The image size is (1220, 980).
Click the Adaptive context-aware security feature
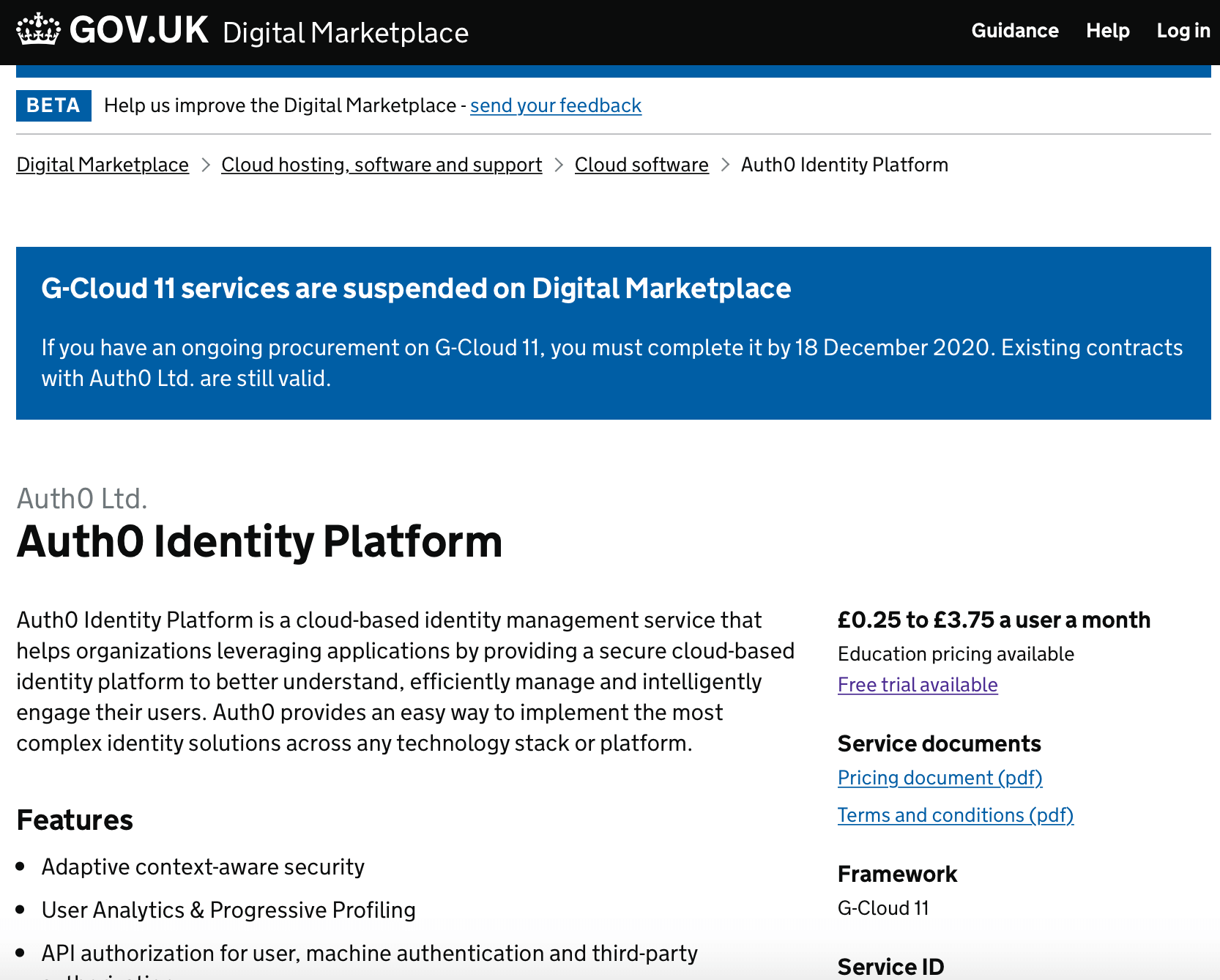point(203,867)
